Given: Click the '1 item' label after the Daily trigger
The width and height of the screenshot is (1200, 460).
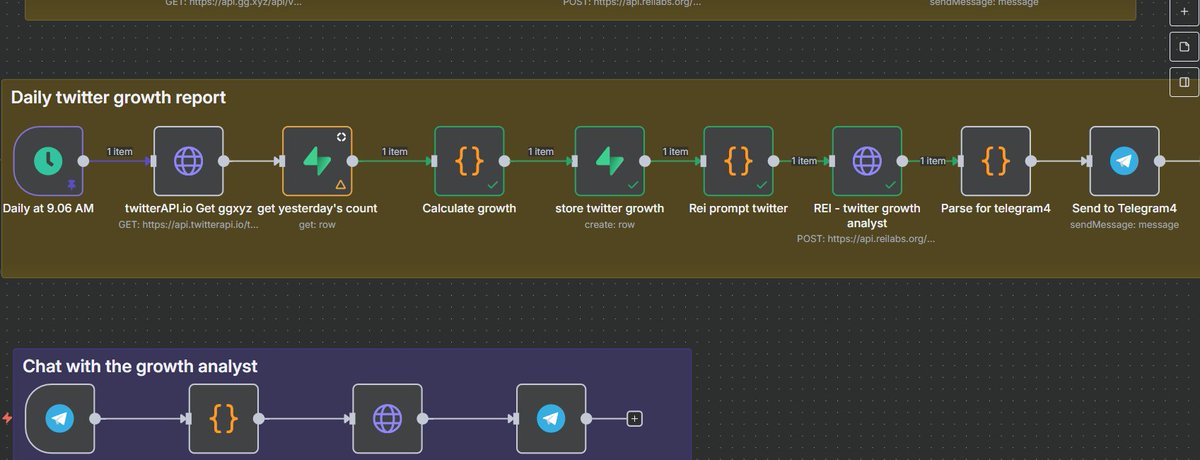Looking at the screenshot, I should [x=120, y=152].
